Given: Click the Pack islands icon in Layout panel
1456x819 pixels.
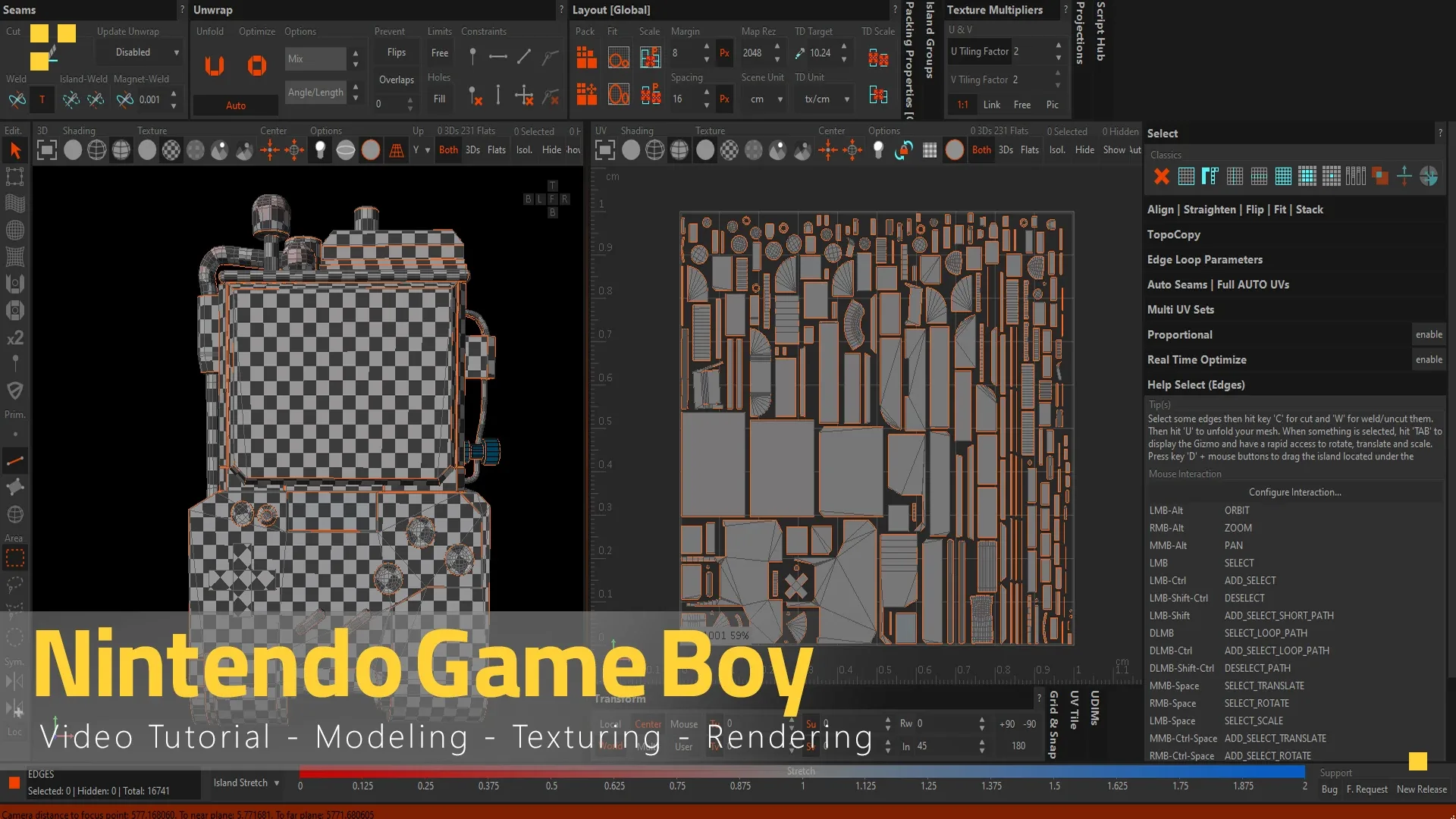Looking at the screenshot, I should (x=585, y=57).
